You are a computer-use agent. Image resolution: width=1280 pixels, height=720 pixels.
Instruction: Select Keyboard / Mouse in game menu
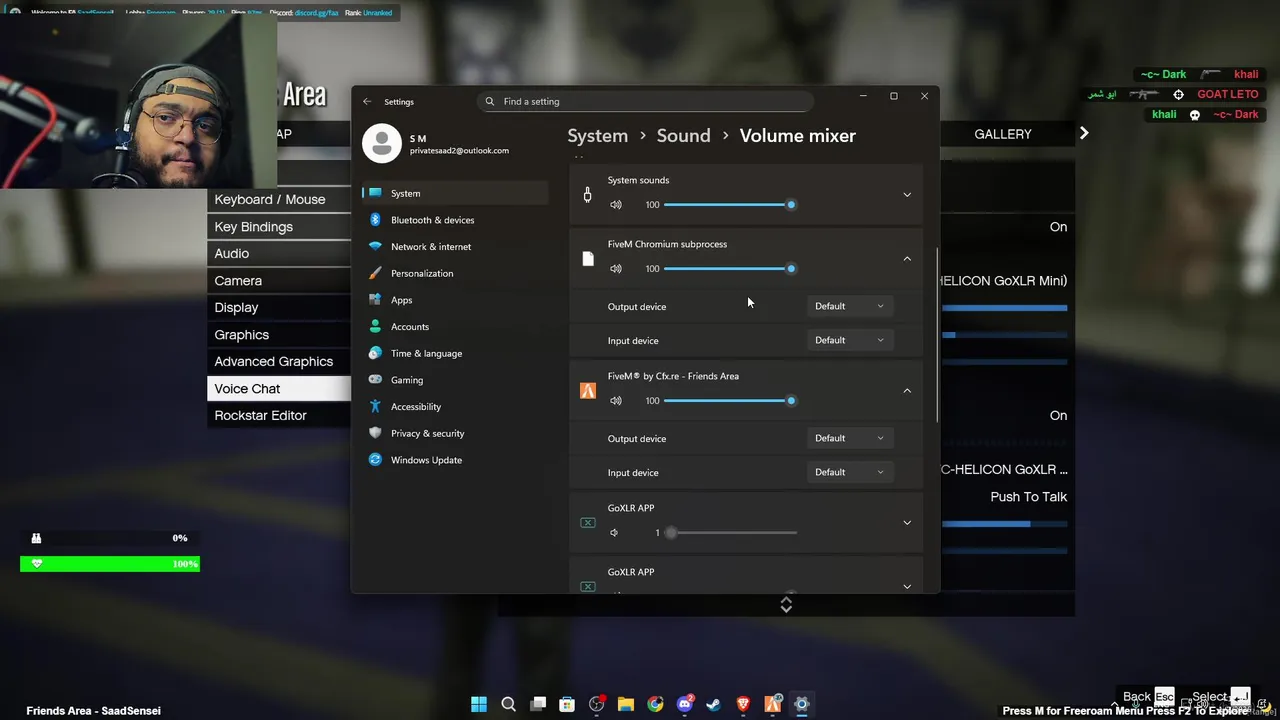(279, 200)
